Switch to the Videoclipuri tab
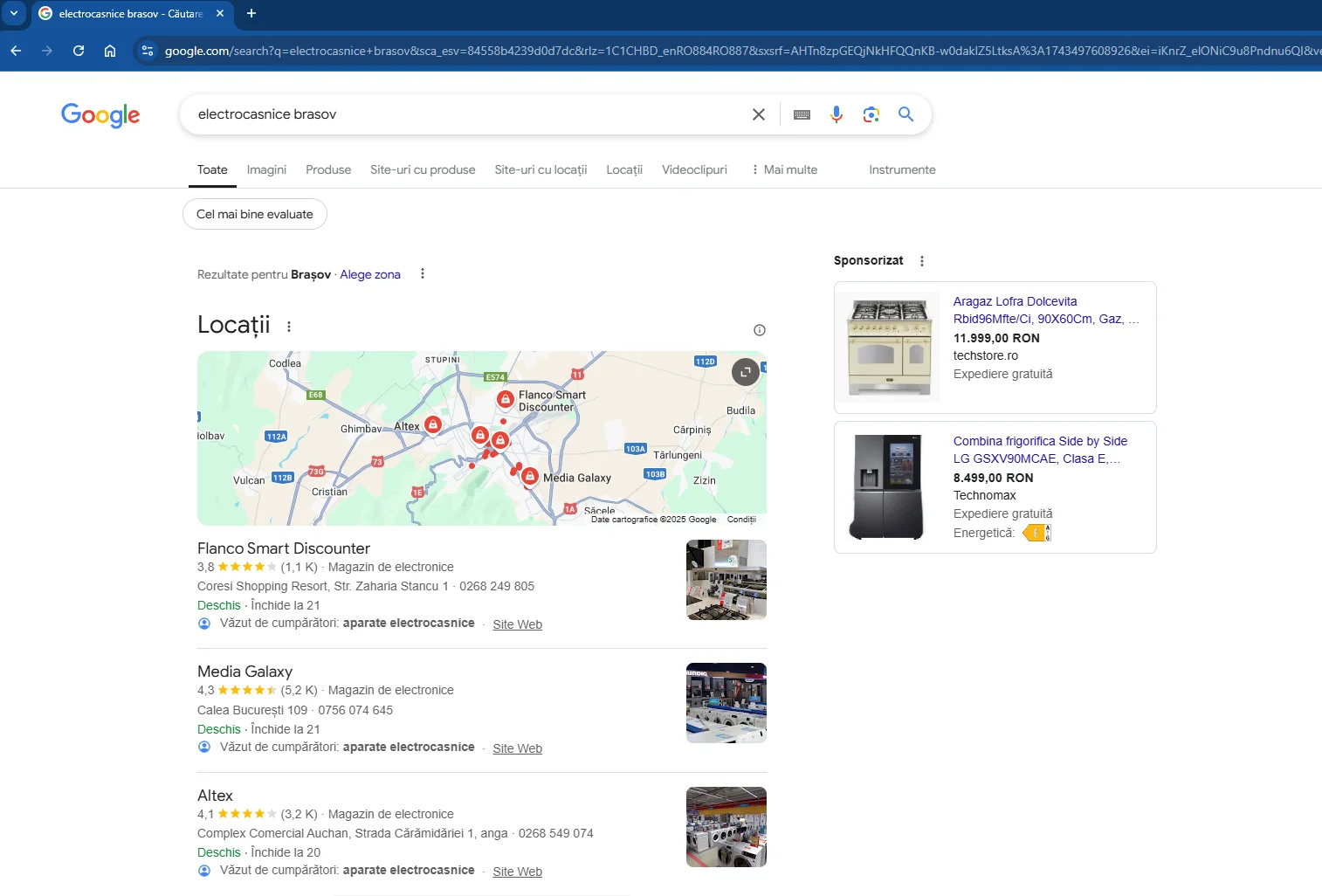The width and height of the screenshot is (1322, 896). pyautogui.click(x=694, y=169)
